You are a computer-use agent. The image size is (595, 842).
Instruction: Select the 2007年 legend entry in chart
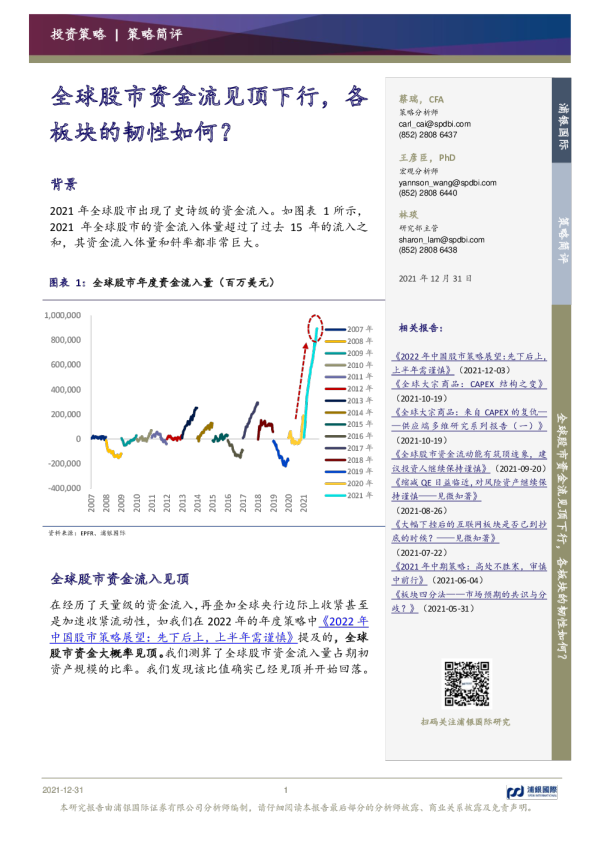pos(349,329)
